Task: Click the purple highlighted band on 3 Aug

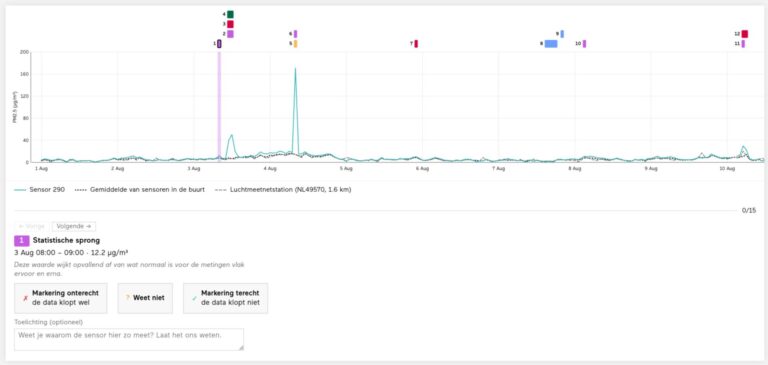Action: [219, 107]
